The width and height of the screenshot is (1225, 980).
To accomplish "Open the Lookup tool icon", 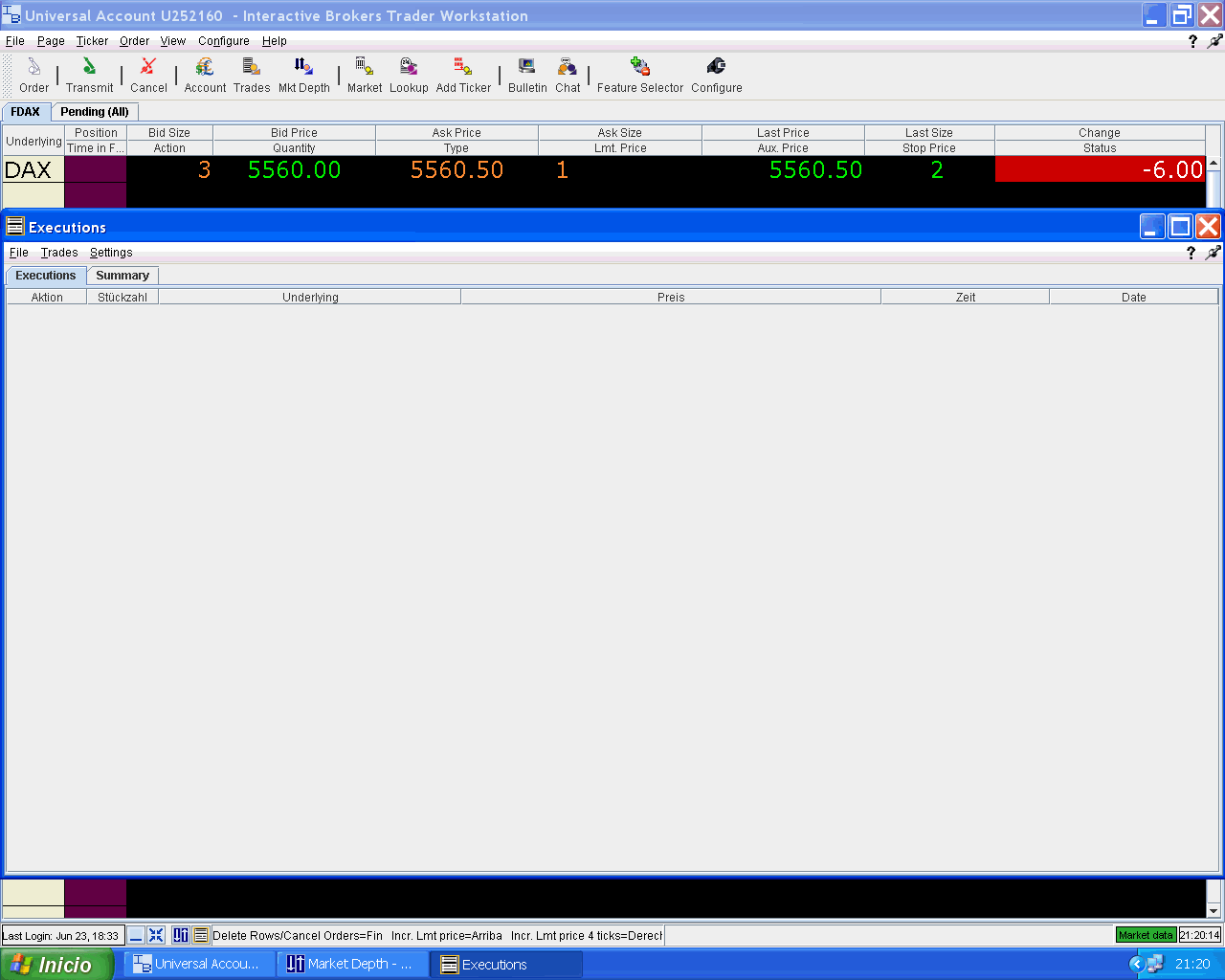I will click(x=409, y=75).
